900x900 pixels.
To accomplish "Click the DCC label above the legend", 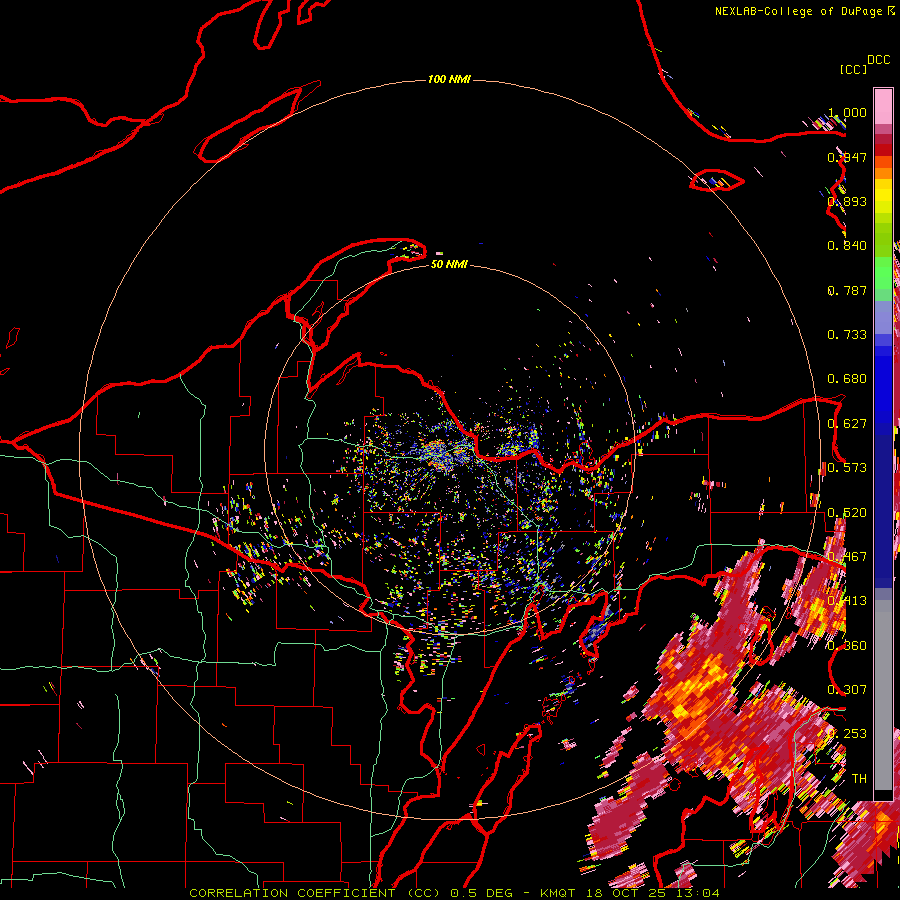I will (x=878, y=60).
